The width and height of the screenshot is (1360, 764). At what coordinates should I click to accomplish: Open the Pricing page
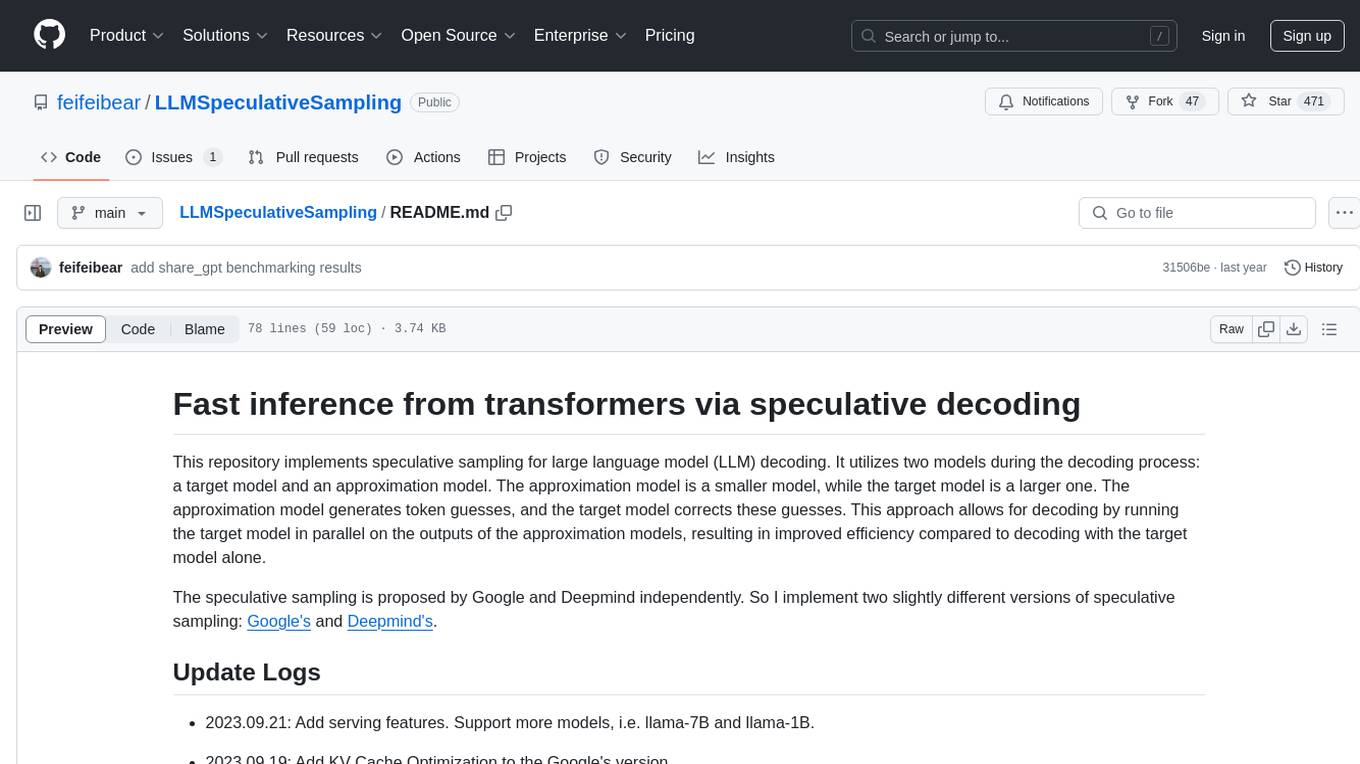670,35
